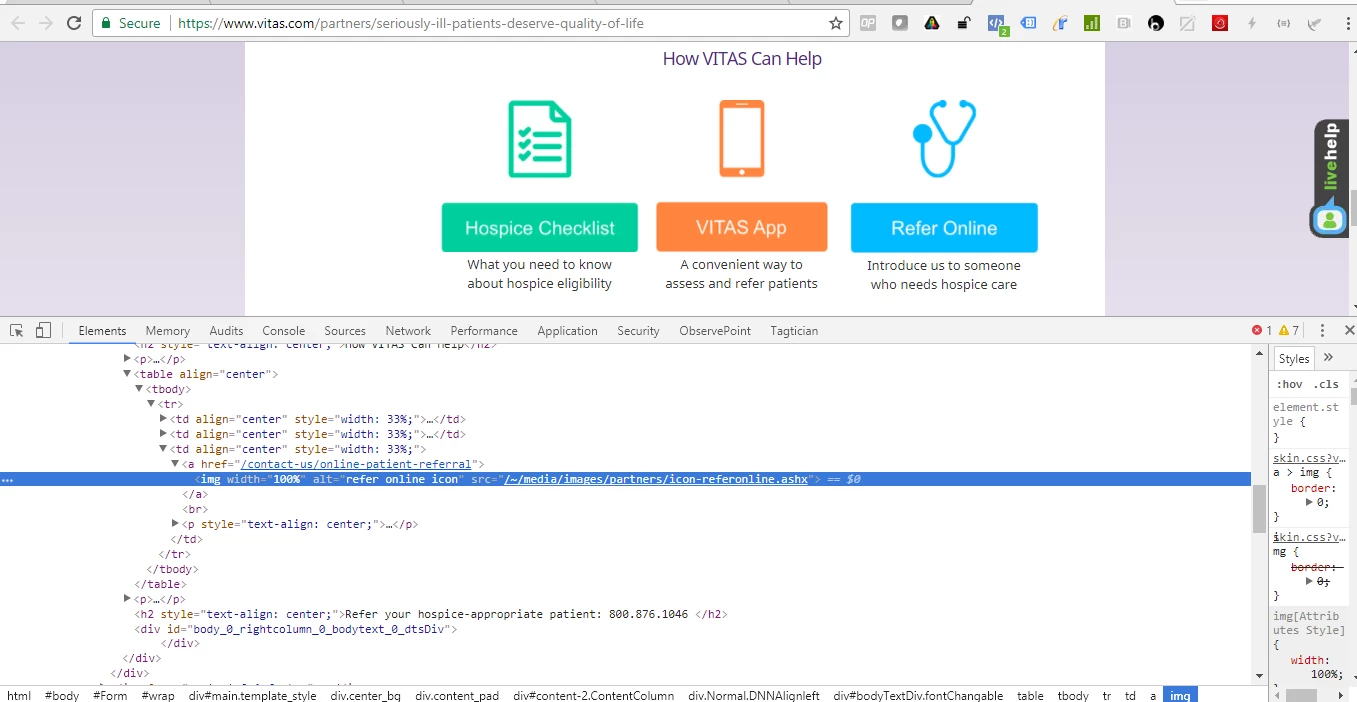Click the red error count indicator
The height and width of the screenshot is (702, 1357).
(x=1262, y=330)
